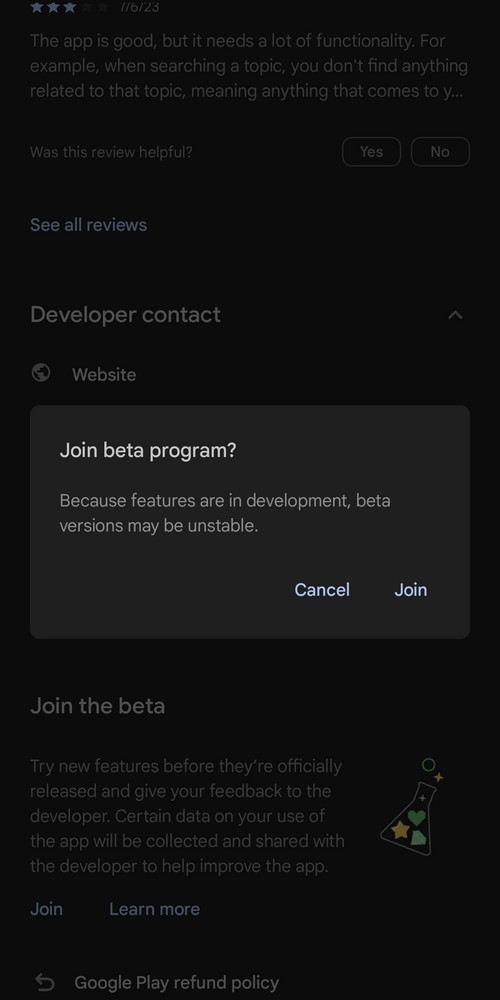500x1000 pixels.
Task: Click the globe icon beside Website
Action: tap(41, 373)
